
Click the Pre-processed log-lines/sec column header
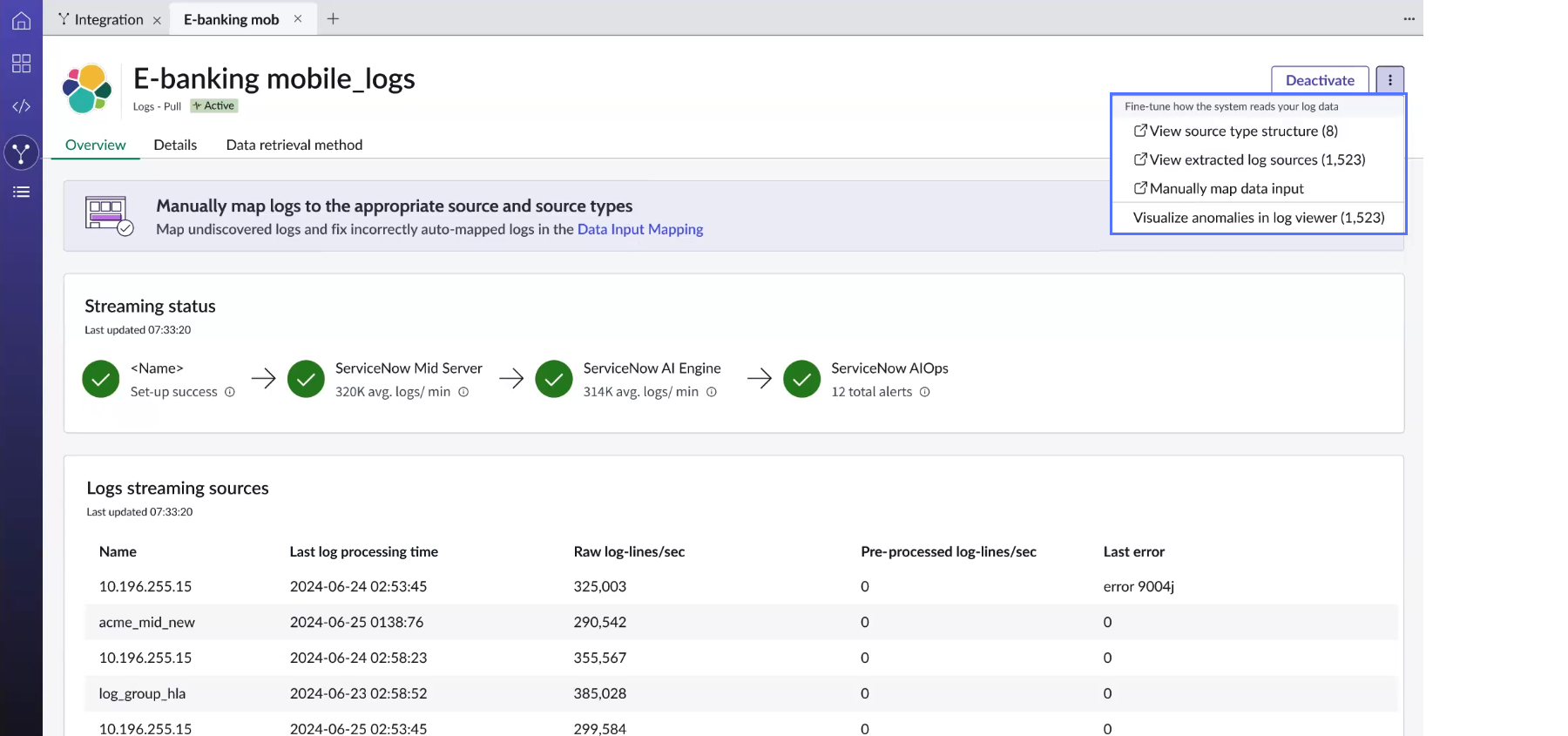pos(949,551)
